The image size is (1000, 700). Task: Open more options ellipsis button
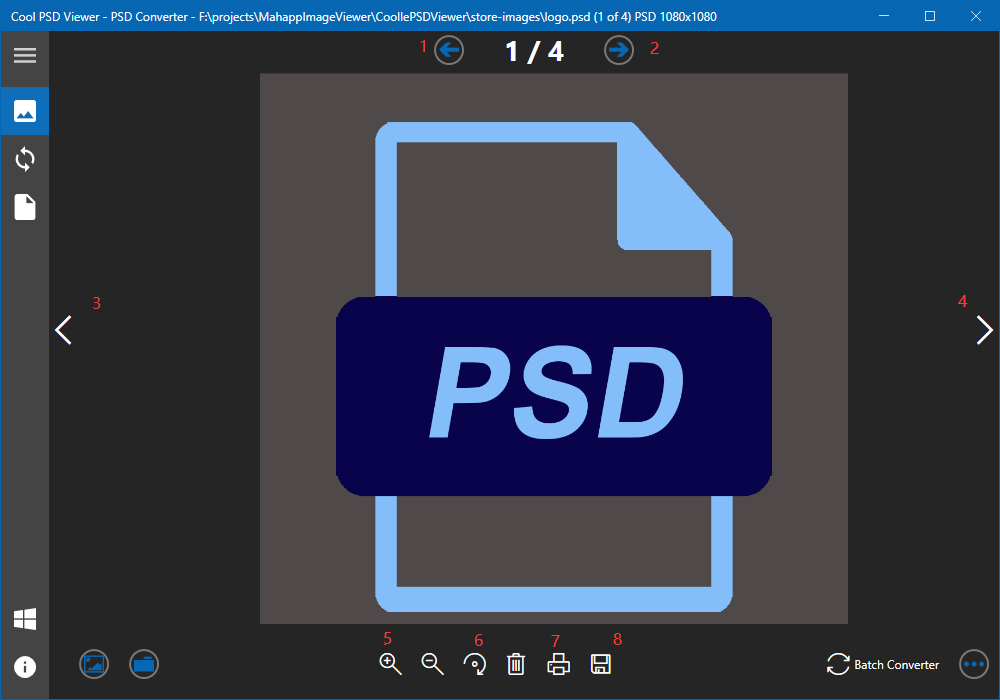point(973,664)
